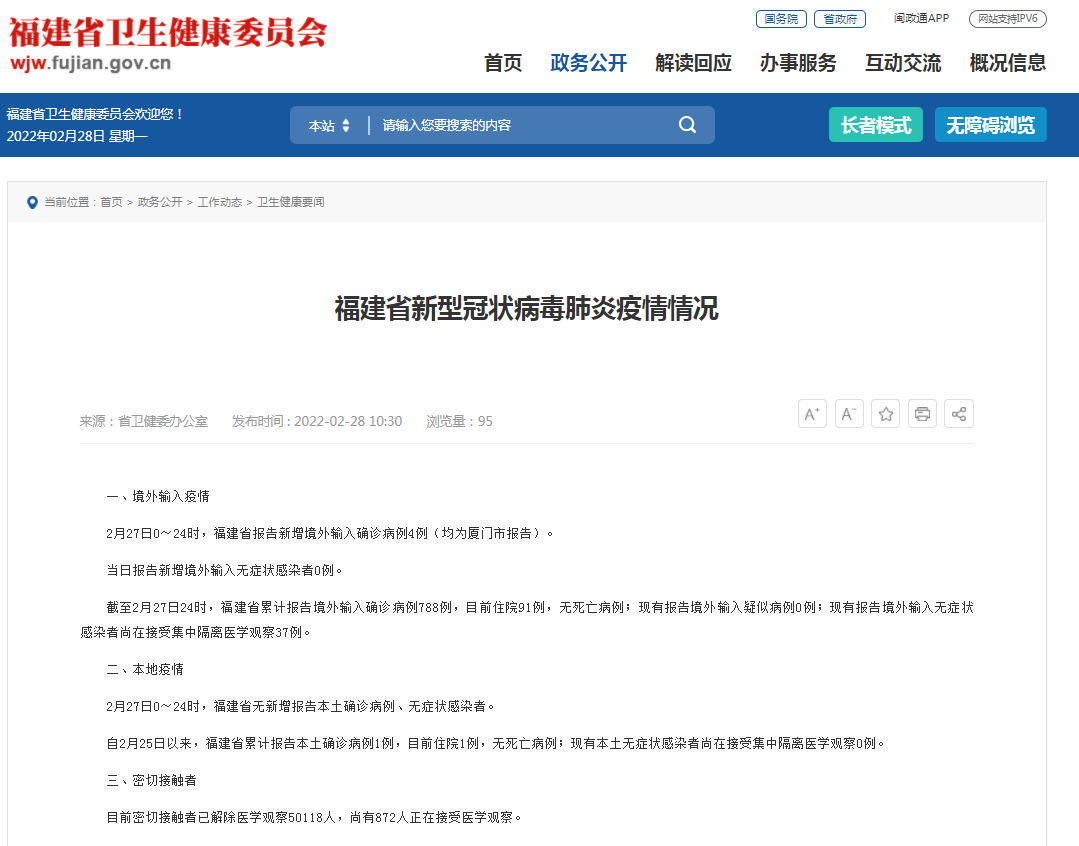Image resolution: width=1079 pixels, height=846 pixels.
Task: Enable 无障碍浏览 accessible browsing
Action: point(990,125)
